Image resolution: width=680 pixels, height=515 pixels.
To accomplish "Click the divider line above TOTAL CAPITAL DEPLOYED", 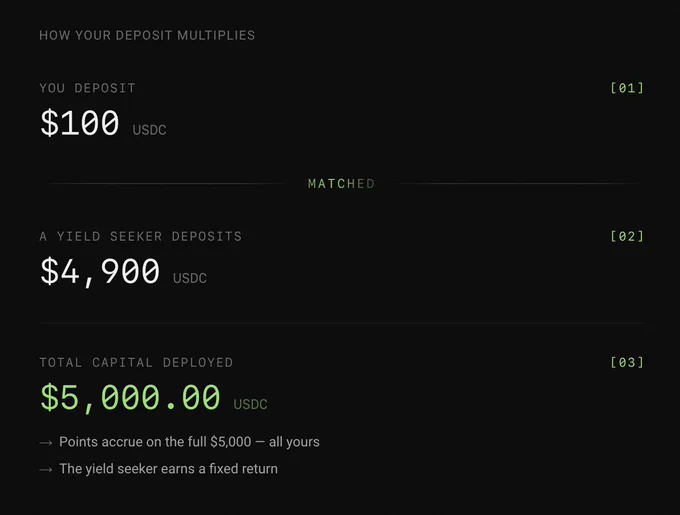I will [x=342, y=323].
